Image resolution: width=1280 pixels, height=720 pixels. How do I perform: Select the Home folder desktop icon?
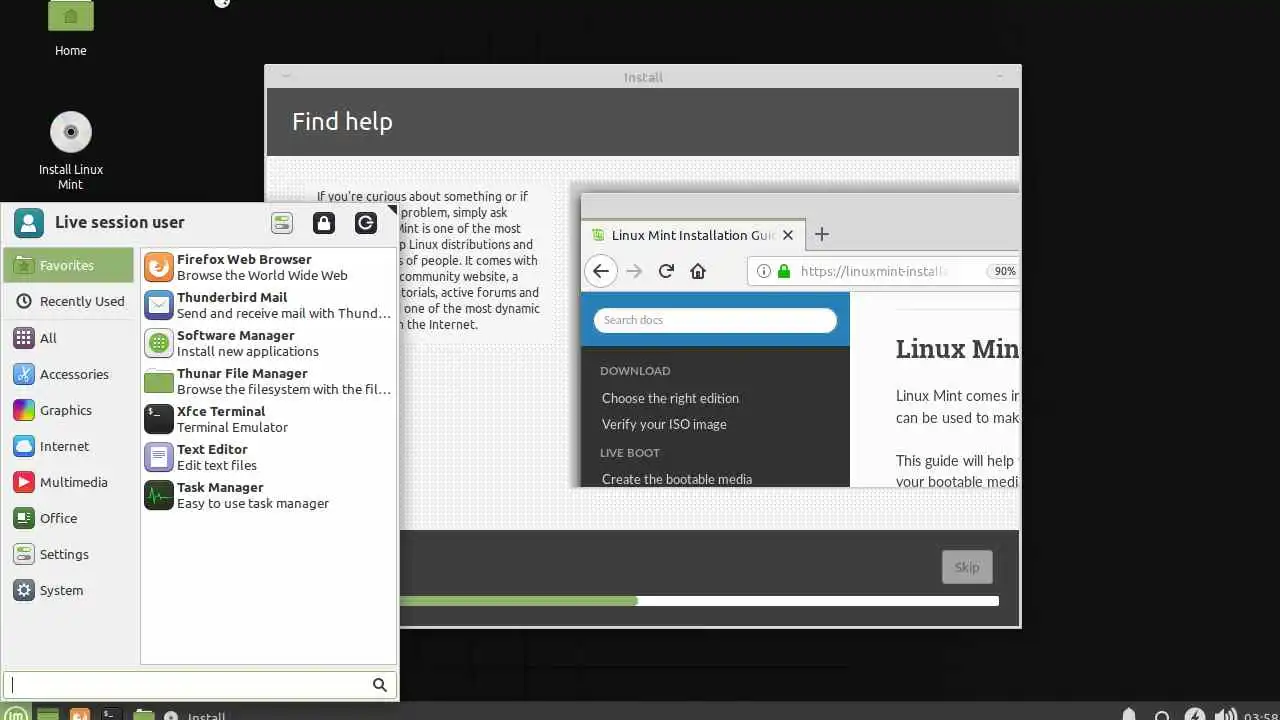coord(71,26)
